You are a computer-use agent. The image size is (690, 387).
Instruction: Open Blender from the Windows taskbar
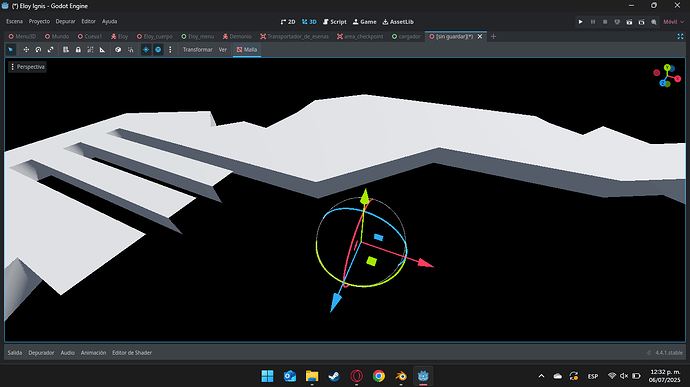pos(401,376)
